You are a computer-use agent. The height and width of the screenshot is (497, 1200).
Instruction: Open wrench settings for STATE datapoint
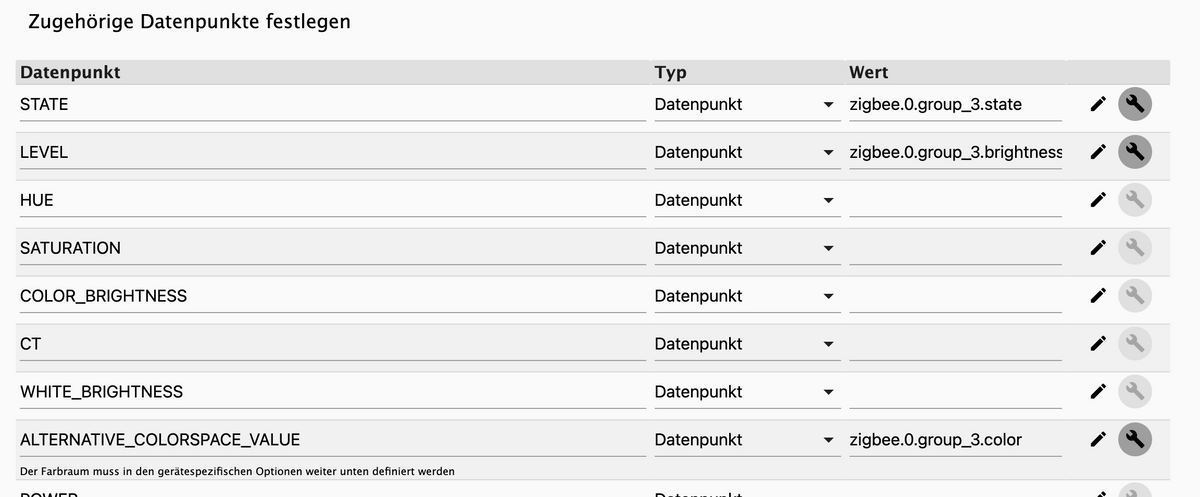click(1134, 104)
